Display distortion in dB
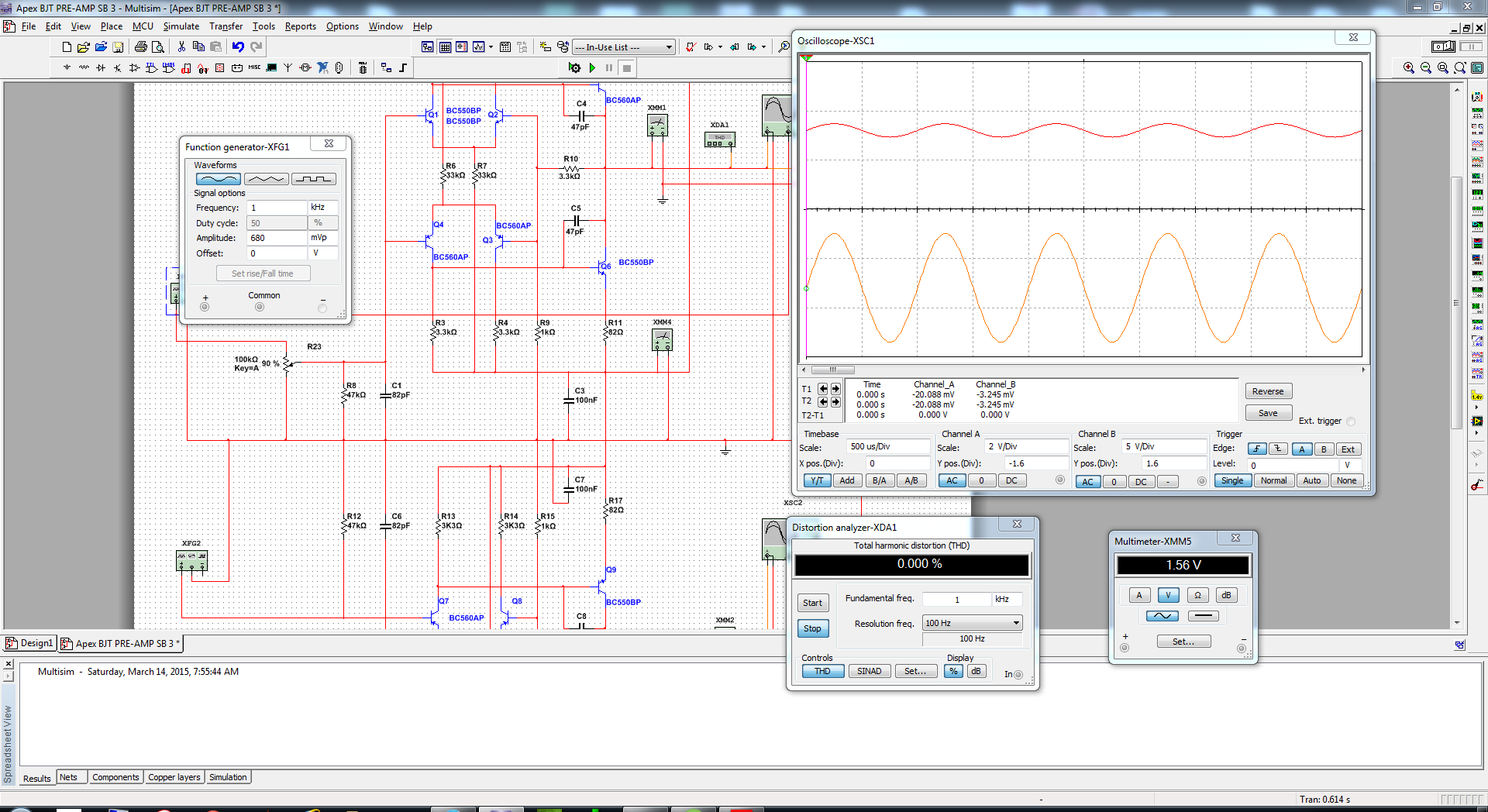The width and height of the screenshot is (1488, 812). 976,671
